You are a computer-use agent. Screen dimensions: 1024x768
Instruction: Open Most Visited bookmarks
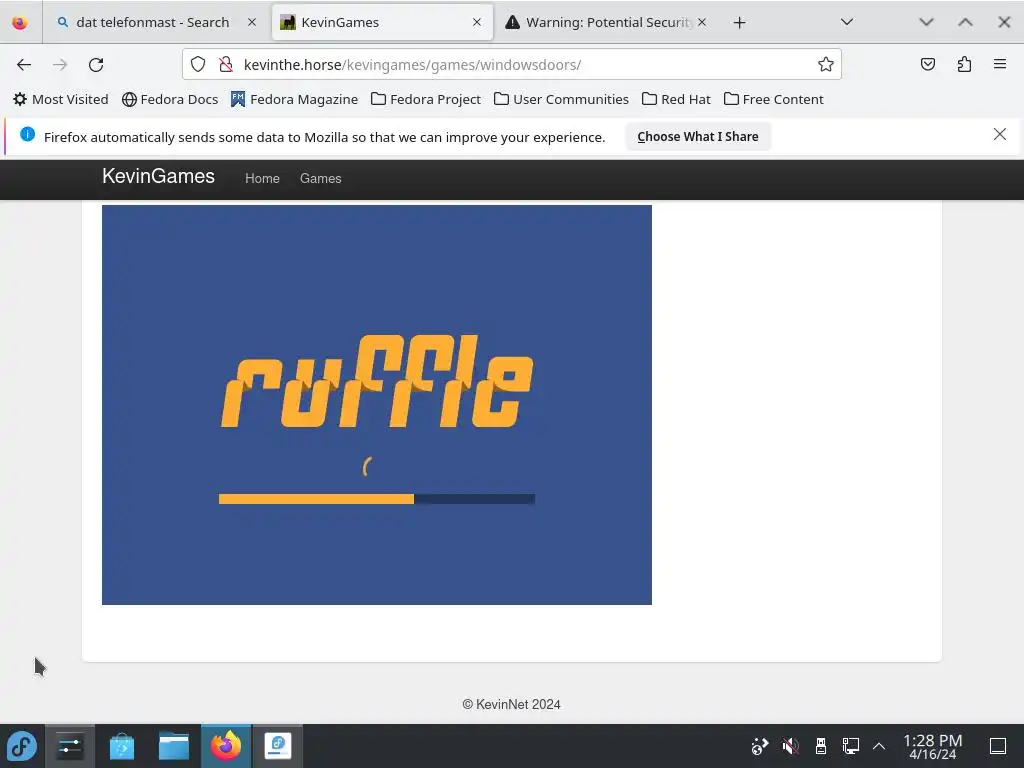click(x=61, y=99)
